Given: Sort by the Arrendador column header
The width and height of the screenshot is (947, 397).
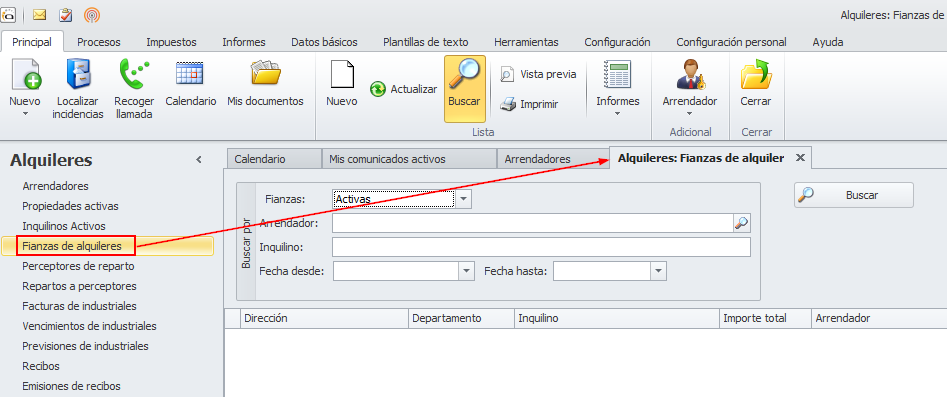Looking at the screenshot, I should point(879,318).
